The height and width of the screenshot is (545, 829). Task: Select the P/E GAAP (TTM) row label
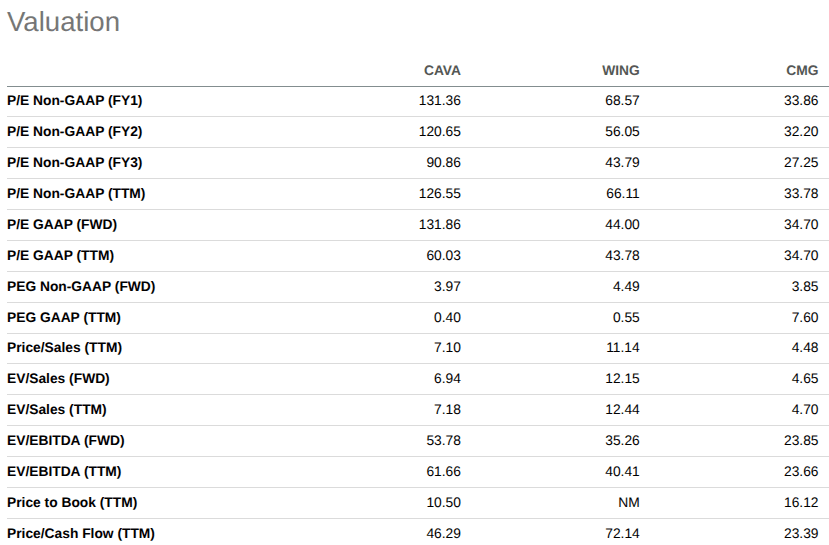(x=60, y=256)
